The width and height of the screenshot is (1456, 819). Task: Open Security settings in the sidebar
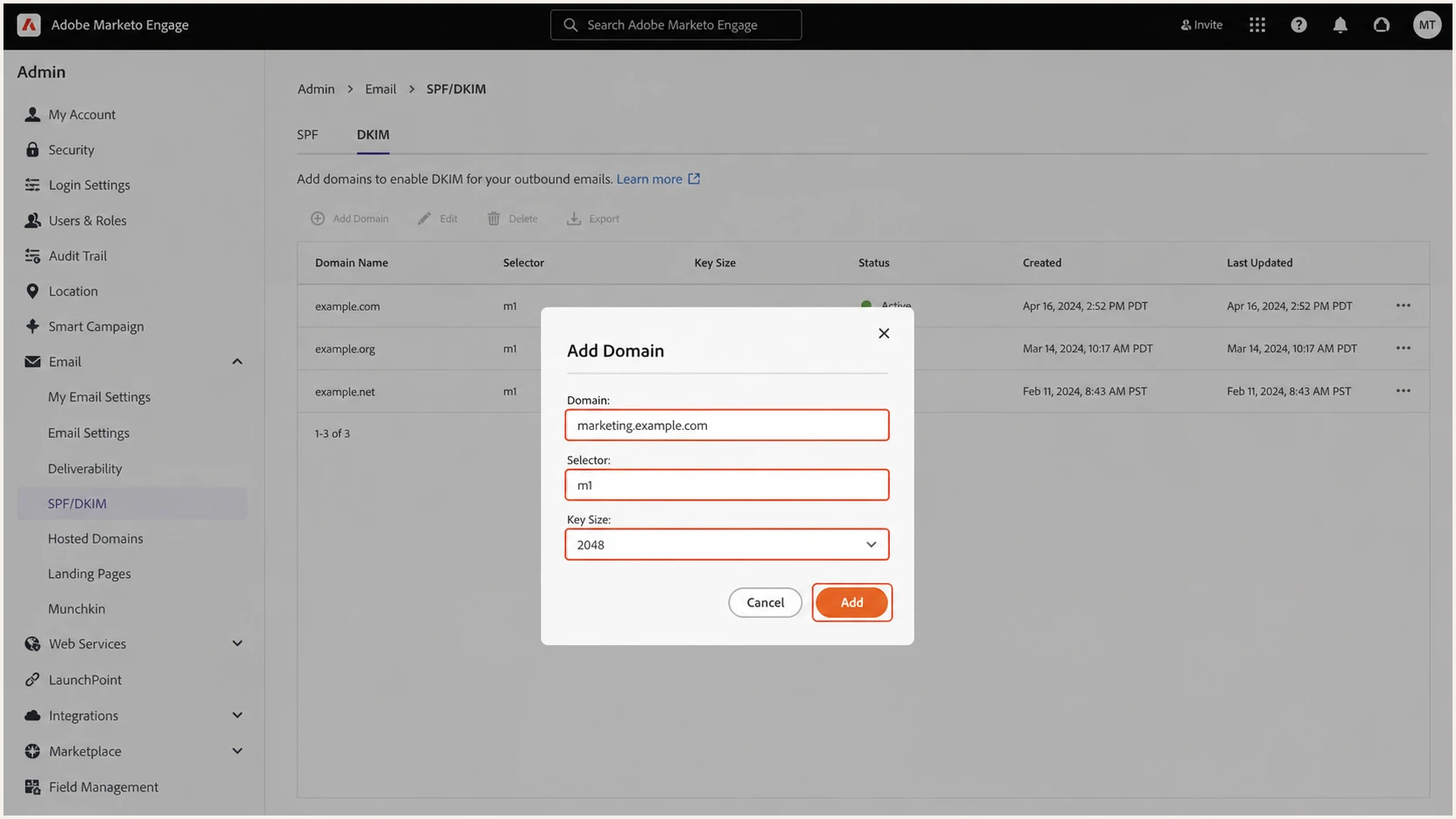(x=71, y=150)
